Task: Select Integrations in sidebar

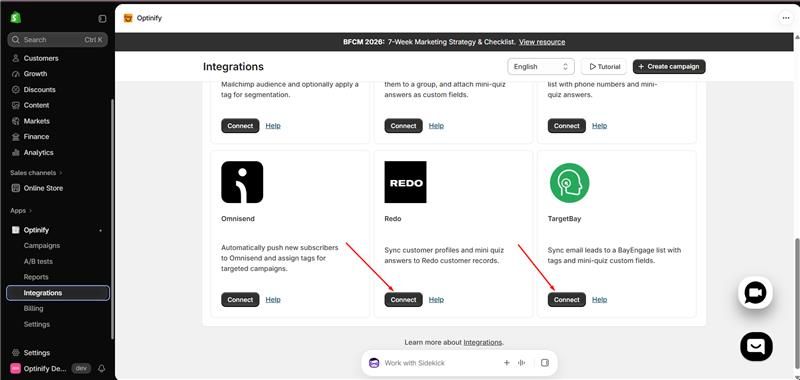Action: [x=58, y=293]
